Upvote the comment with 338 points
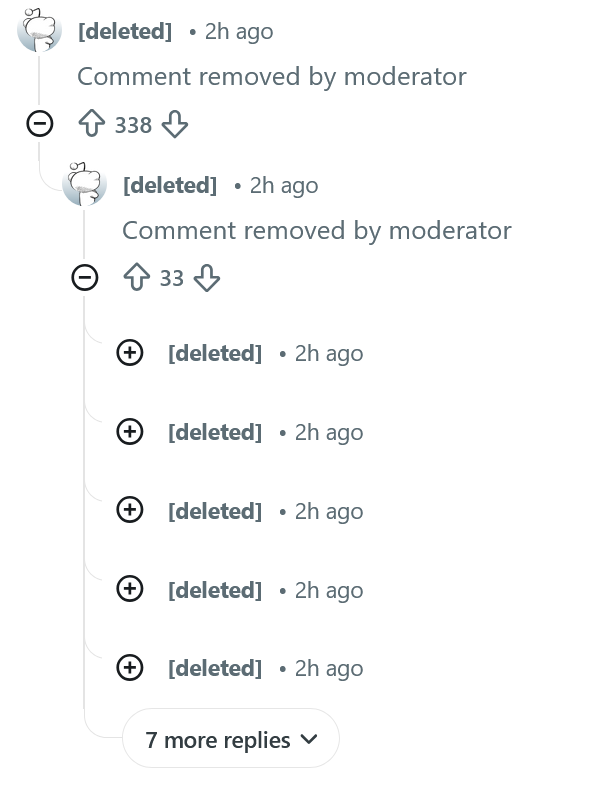The height and width of the screenshot is (793, 592). [92, 124]
